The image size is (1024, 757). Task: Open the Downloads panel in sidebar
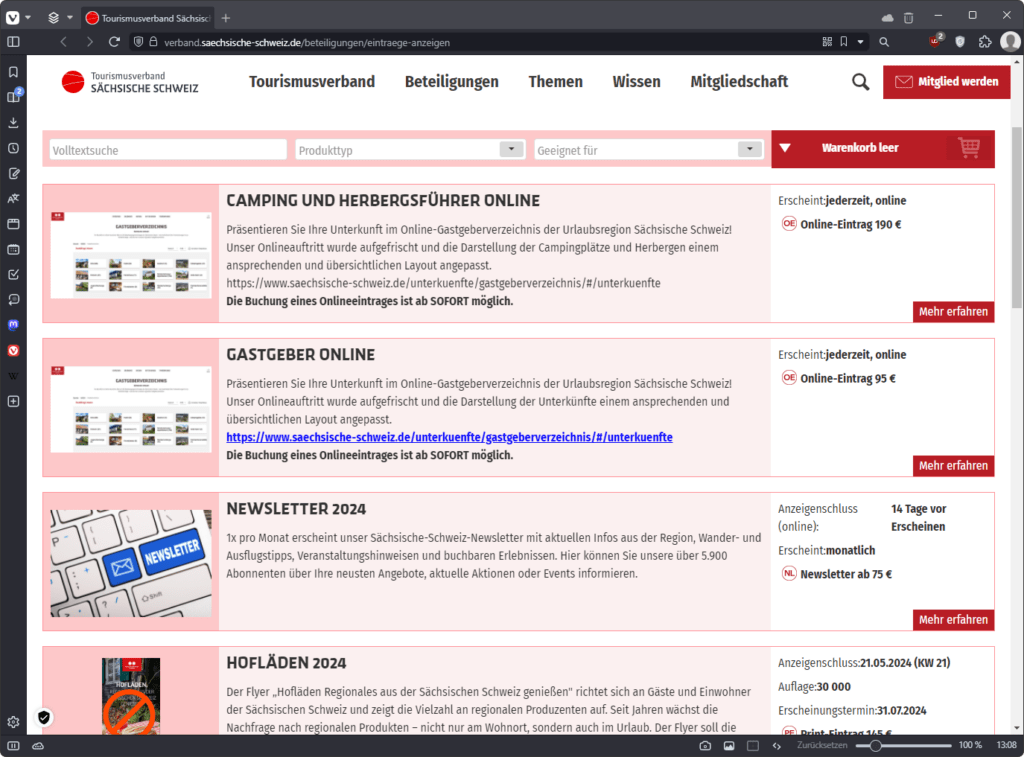tap(13, 122)
